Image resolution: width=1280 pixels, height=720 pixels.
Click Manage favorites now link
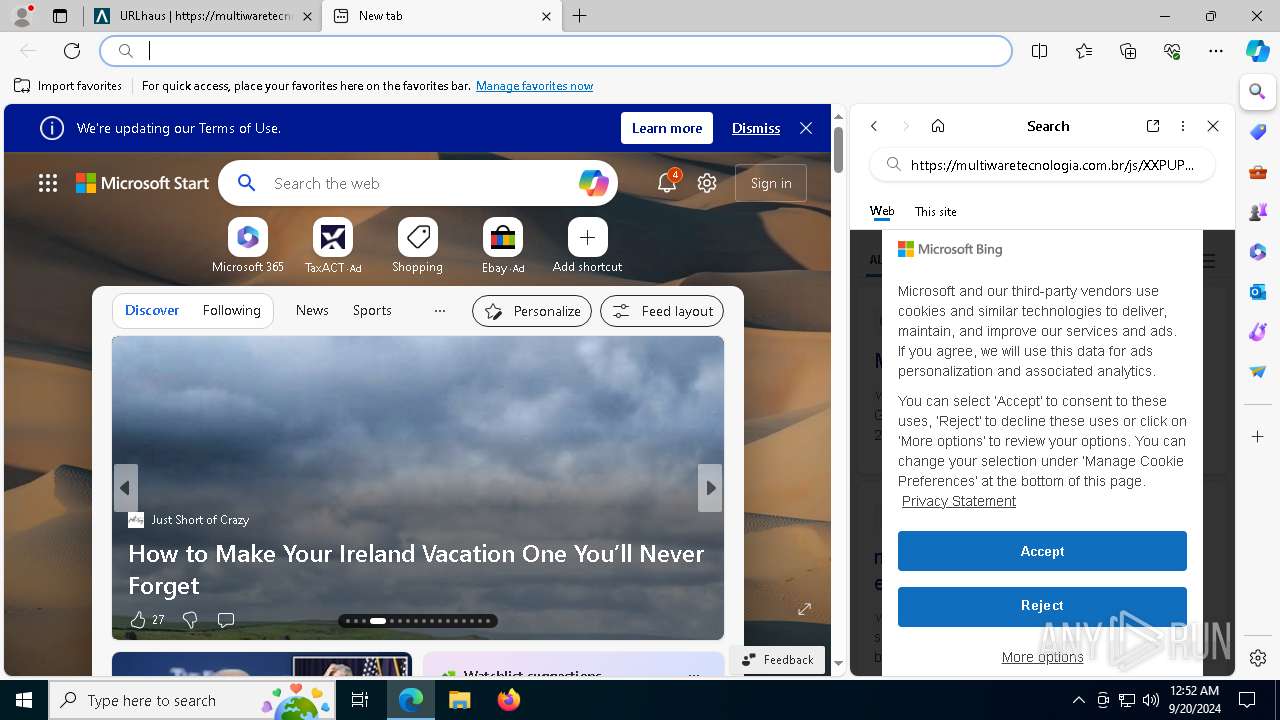tap(534, 86)
